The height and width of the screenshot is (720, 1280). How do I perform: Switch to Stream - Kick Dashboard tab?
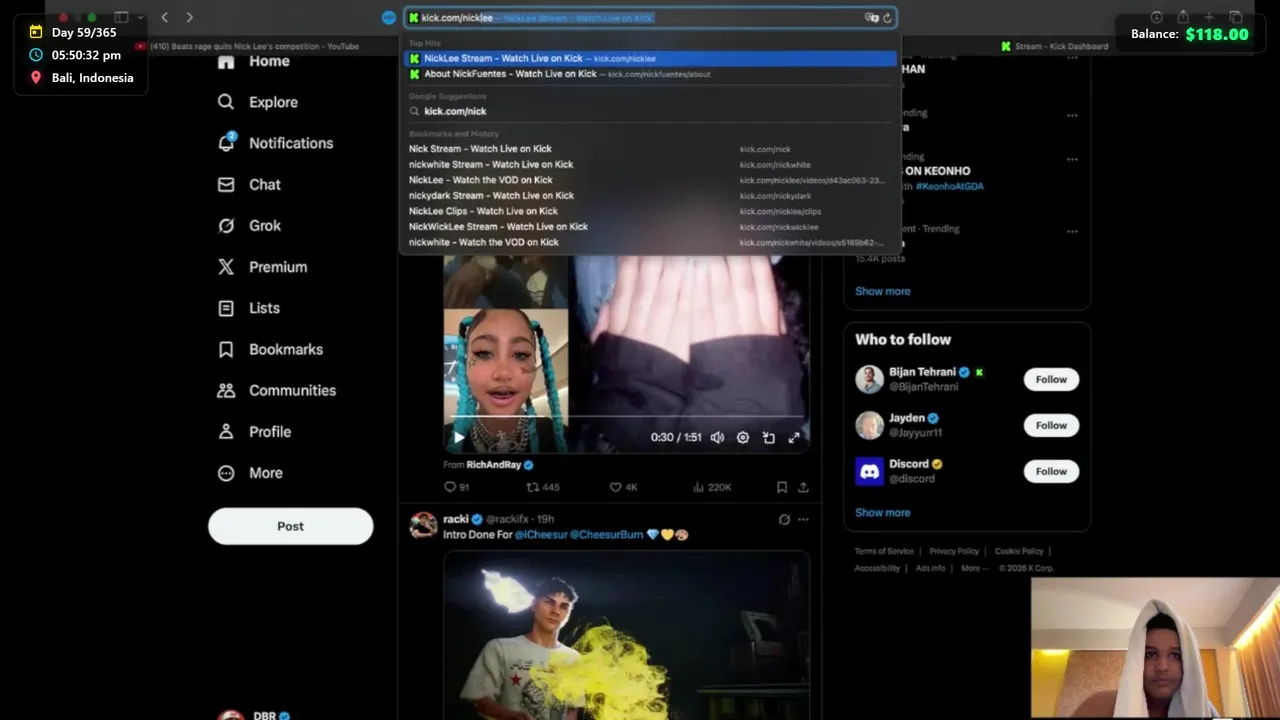click(1055, 46)
